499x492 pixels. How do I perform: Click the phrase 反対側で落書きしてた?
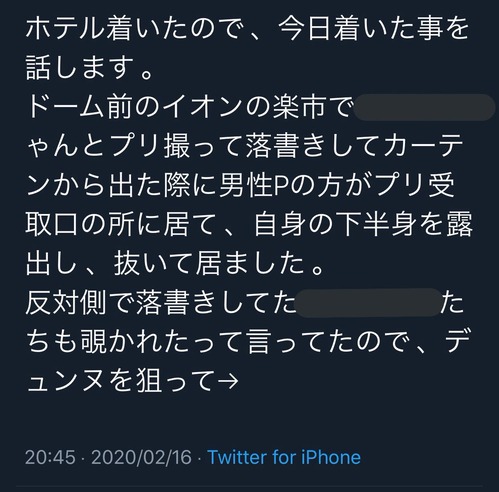pos(160,302)
